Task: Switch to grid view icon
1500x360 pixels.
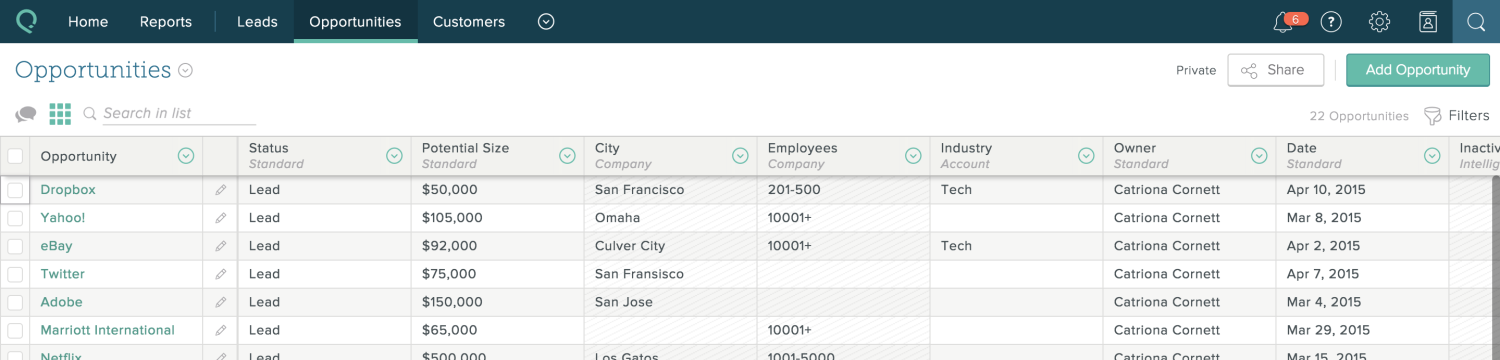Action: (60, 114)
